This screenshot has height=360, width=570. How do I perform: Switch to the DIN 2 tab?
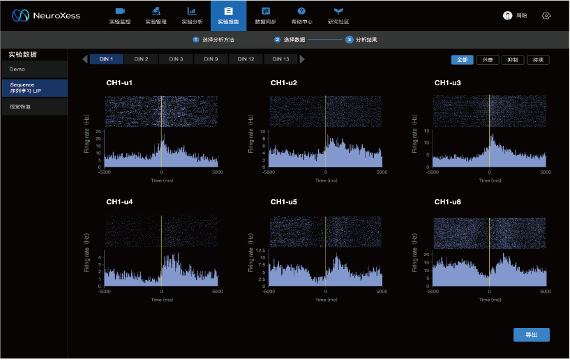141,59
